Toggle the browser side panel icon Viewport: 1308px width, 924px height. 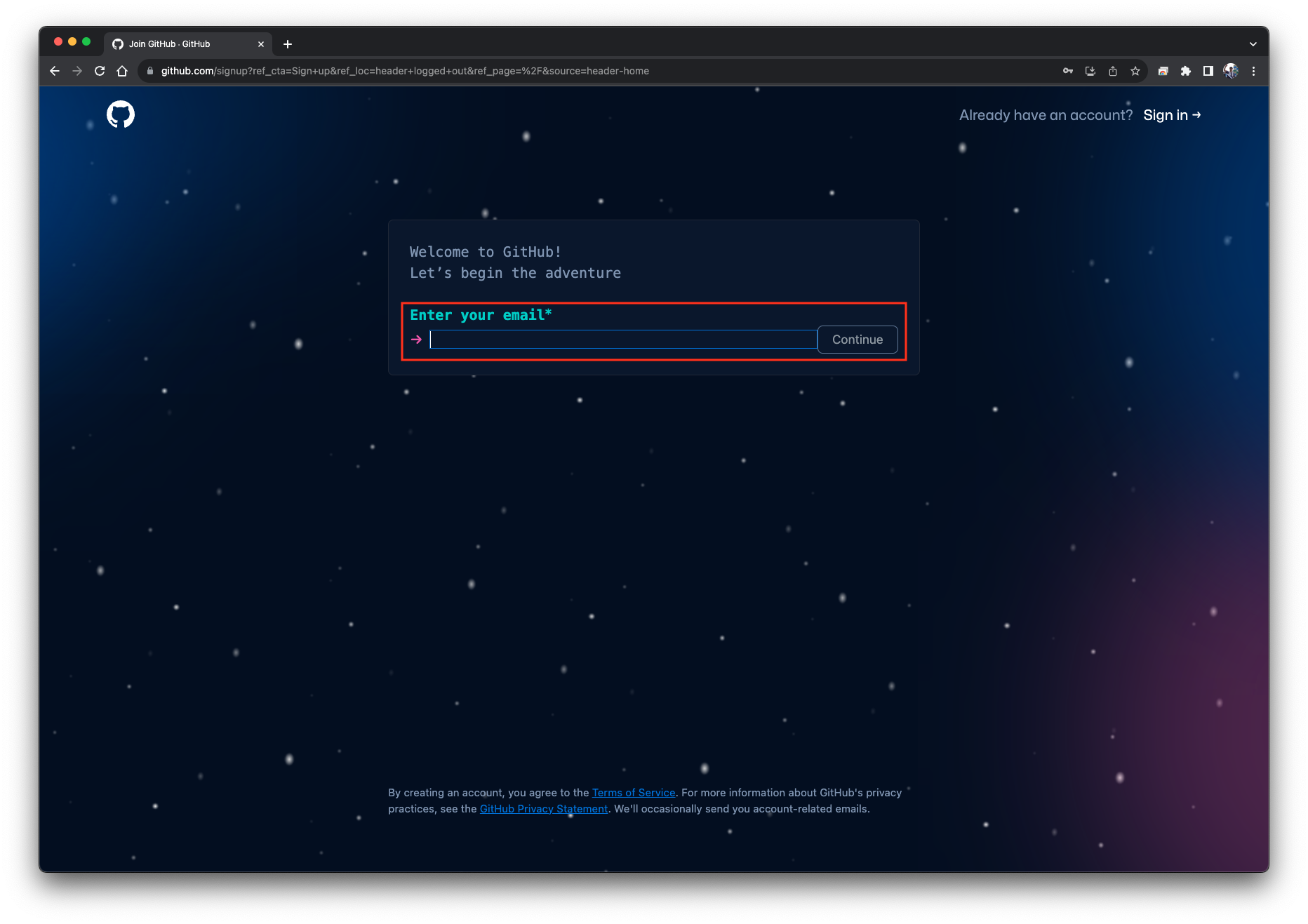pos(1208,71)
